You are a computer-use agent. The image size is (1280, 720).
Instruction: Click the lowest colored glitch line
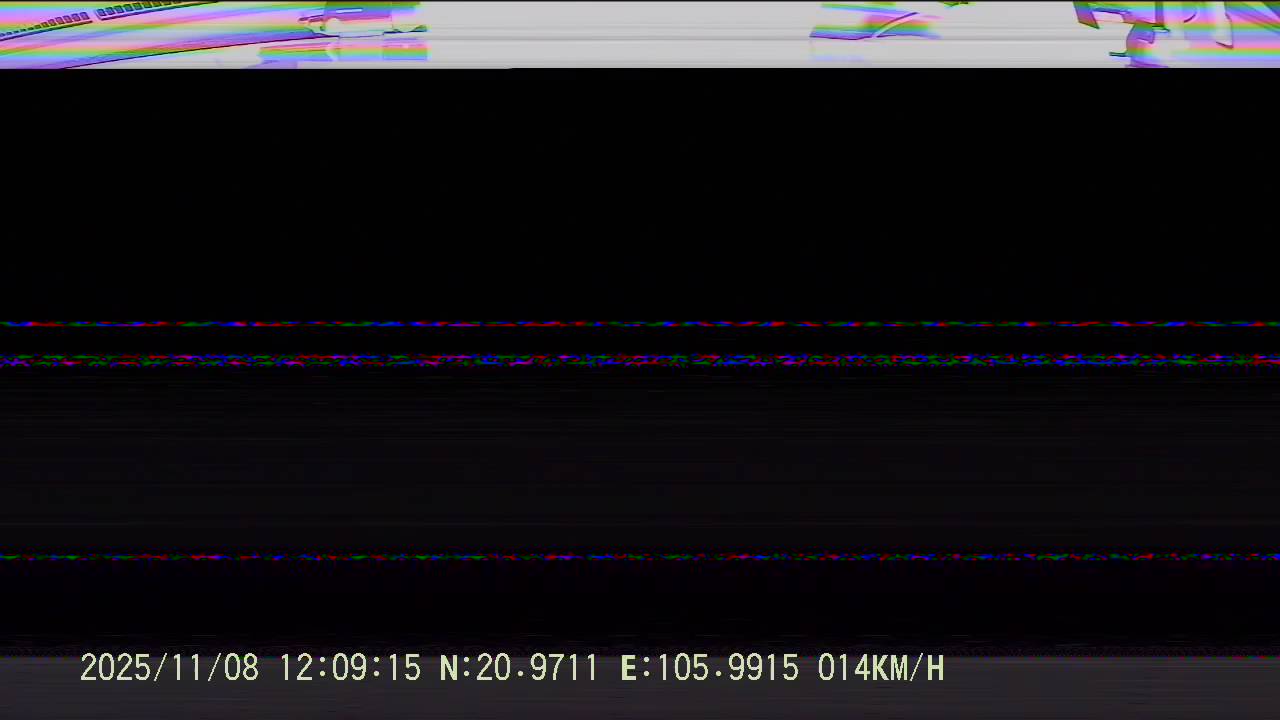click(640, 557)
